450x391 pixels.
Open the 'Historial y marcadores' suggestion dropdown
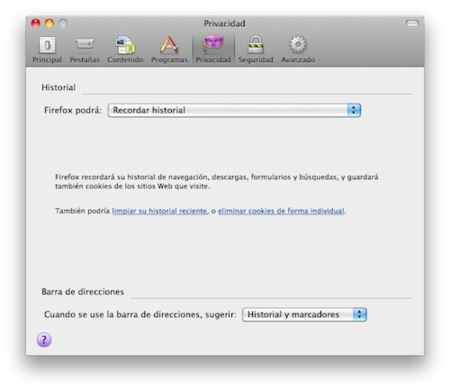tap(304, 315)
